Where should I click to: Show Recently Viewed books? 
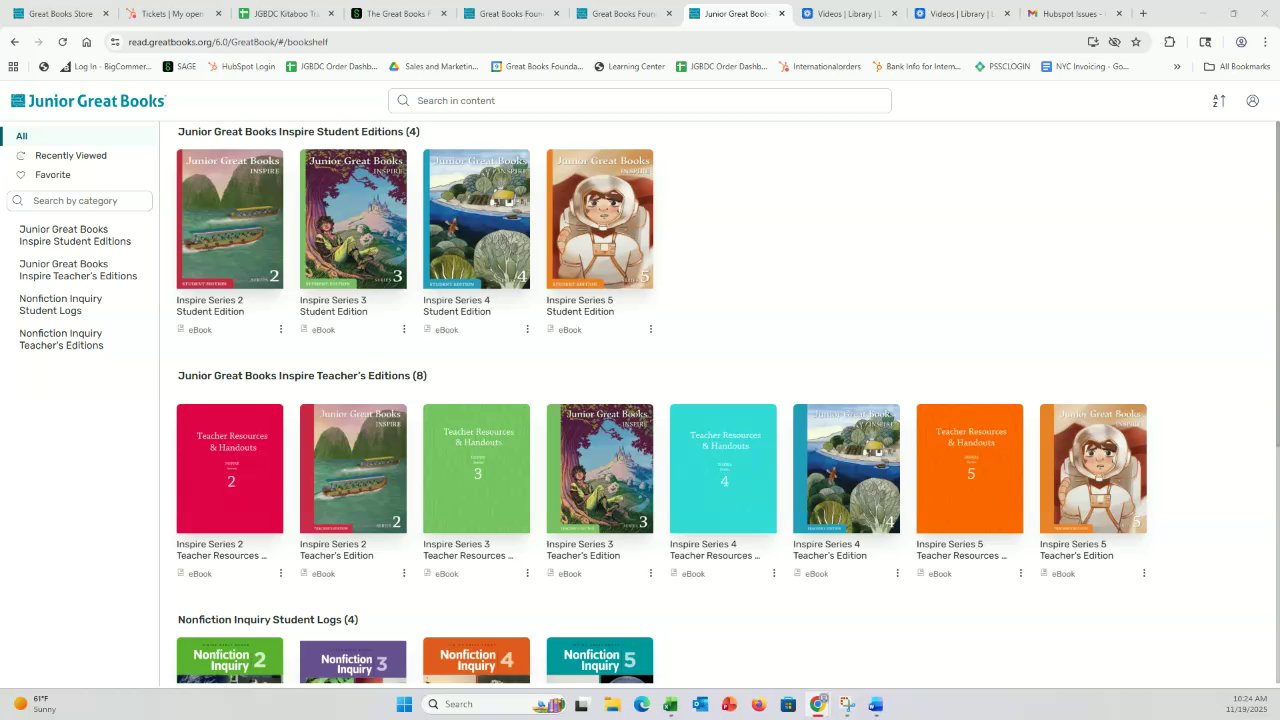point(71,156)
